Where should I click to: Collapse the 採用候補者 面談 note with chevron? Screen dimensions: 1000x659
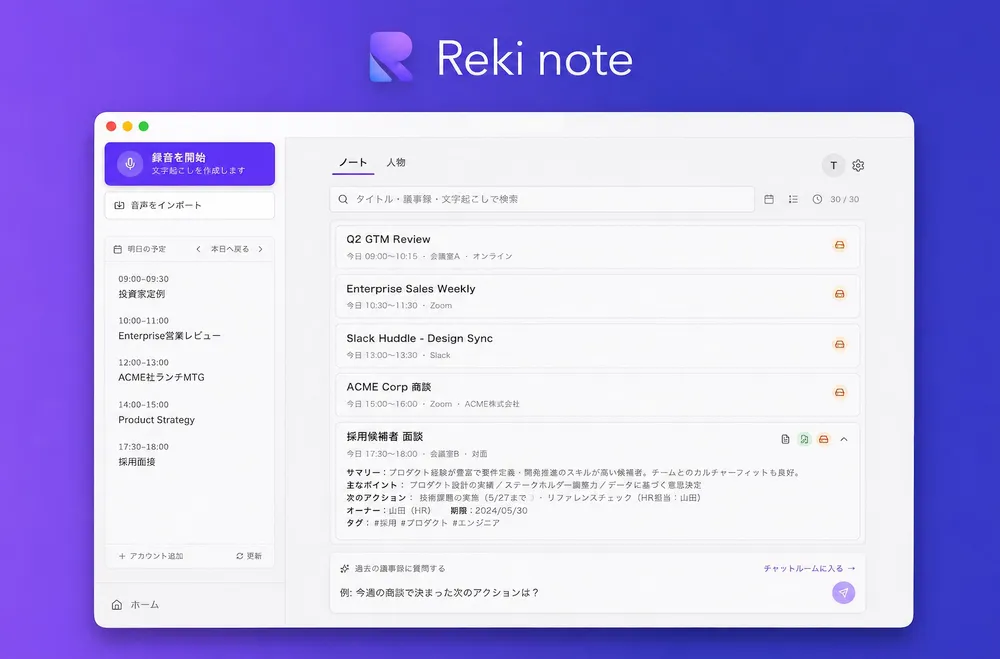click(x=844, y=439)
